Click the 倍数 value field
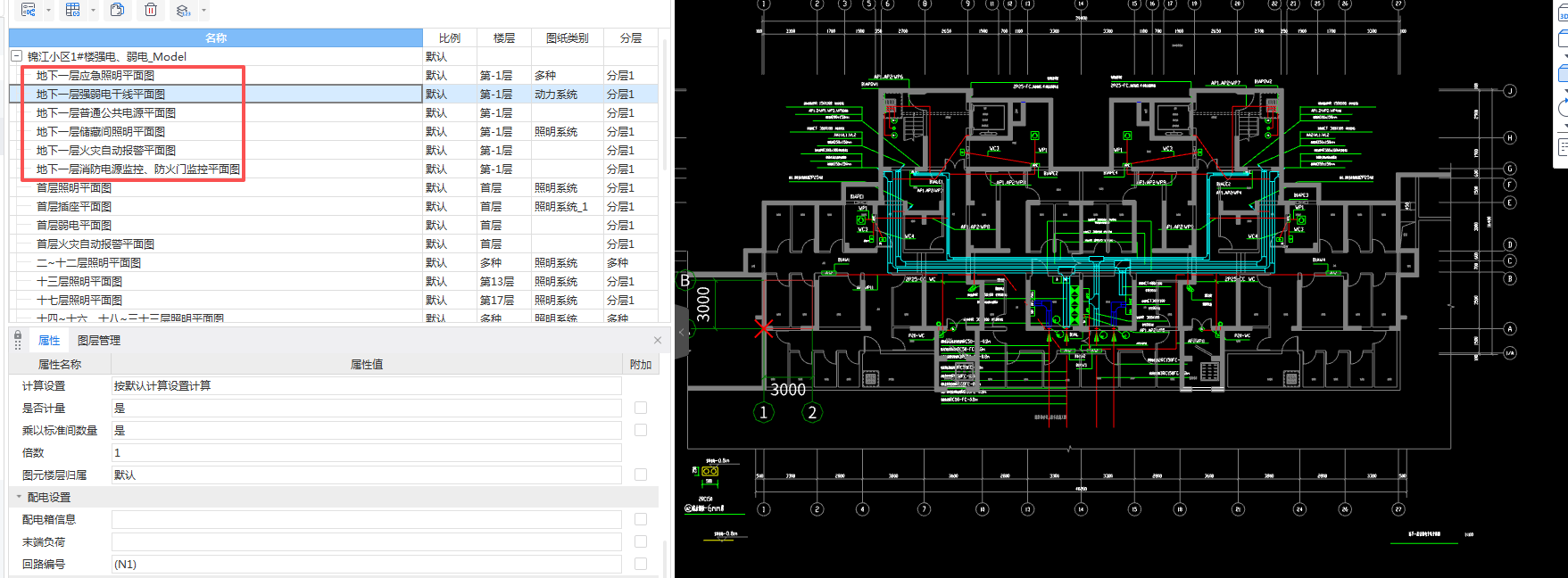This screenshot has height=578, width=1568. click(x=366, y=453)
